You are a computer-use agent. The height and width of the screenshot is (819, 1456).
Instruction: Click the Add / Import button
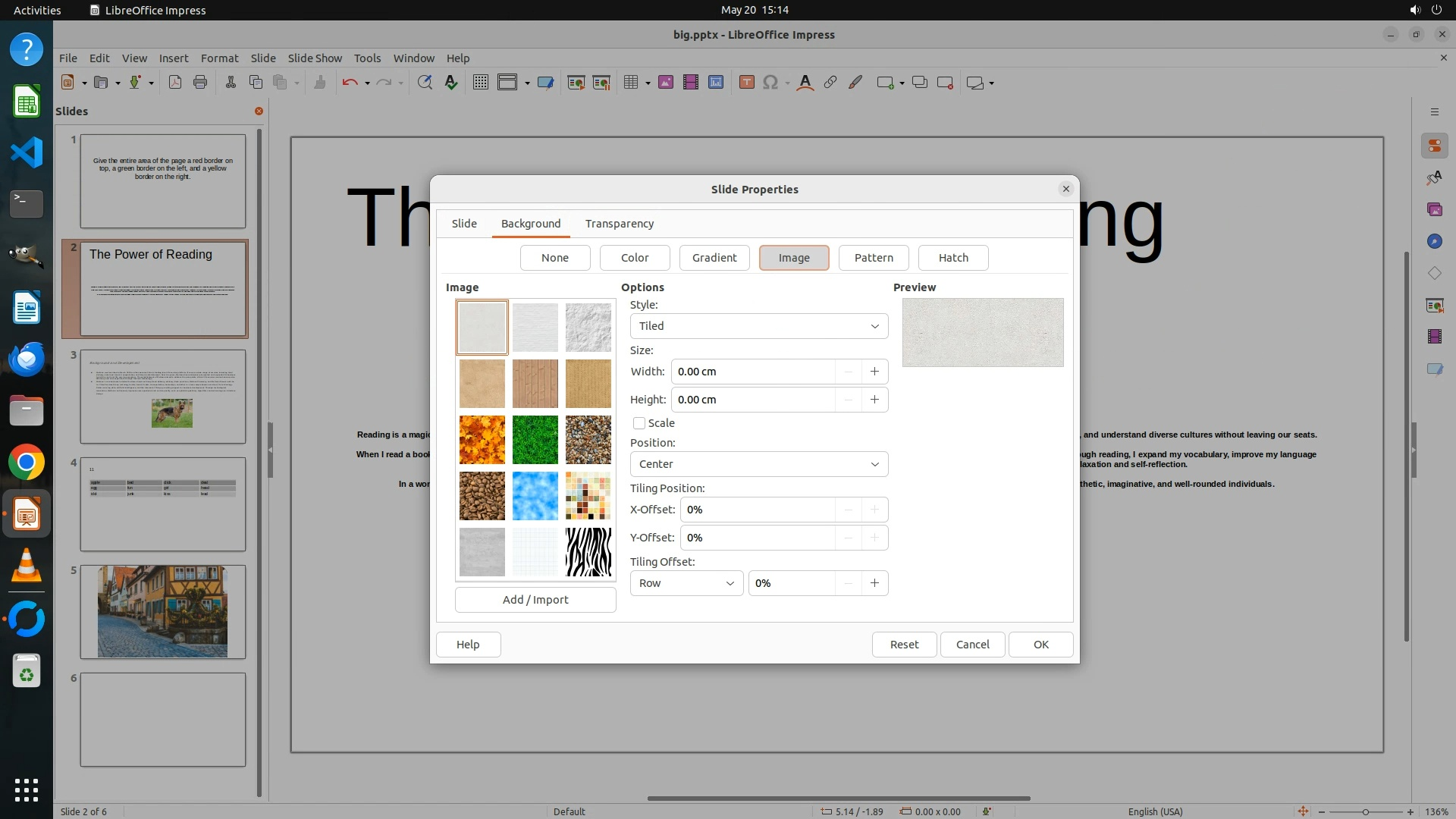535,600
